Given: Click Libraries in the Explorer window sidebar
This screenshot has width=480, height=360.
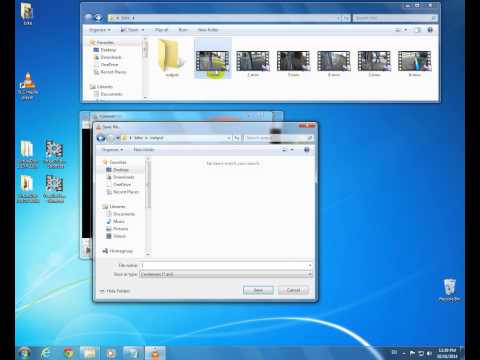Looking at the screenshot, I should pyautogui.click(x=105, y=87).
